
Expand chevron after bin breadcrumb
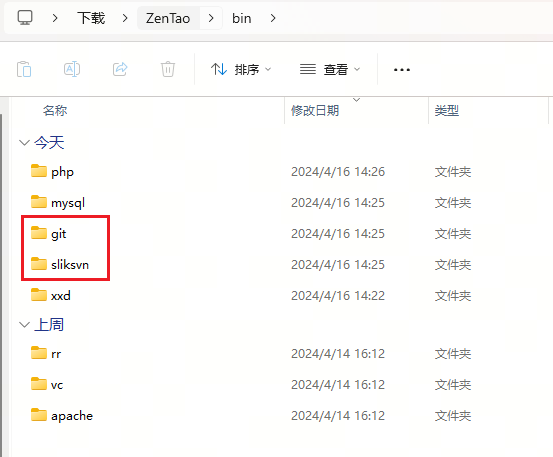pos(273,18)
